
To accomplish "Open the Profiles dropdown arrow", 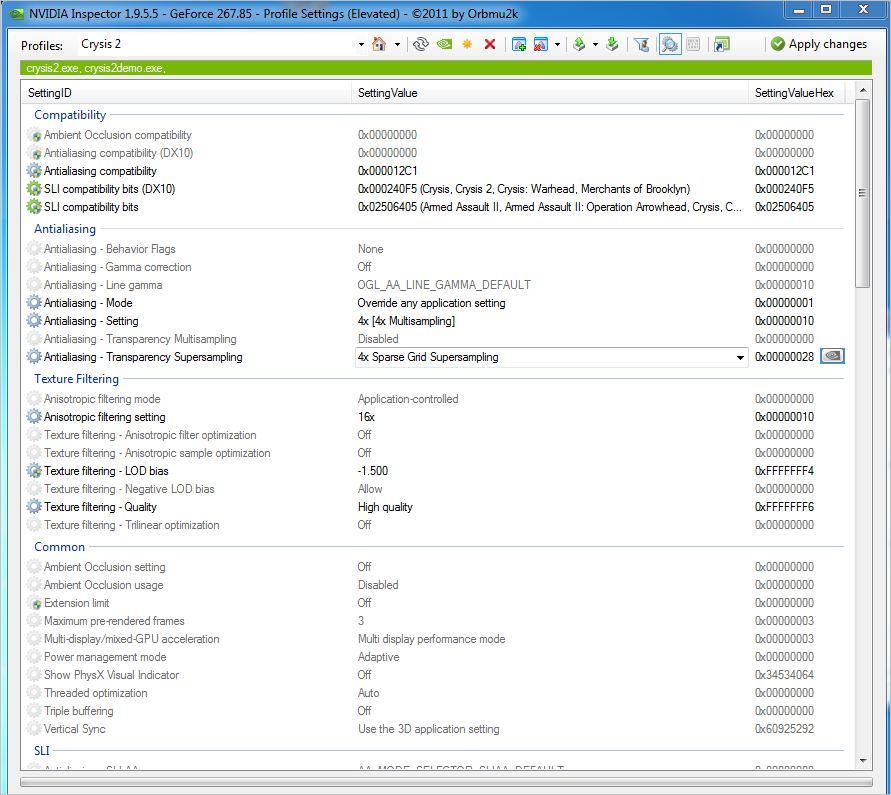I will (361, 44).
